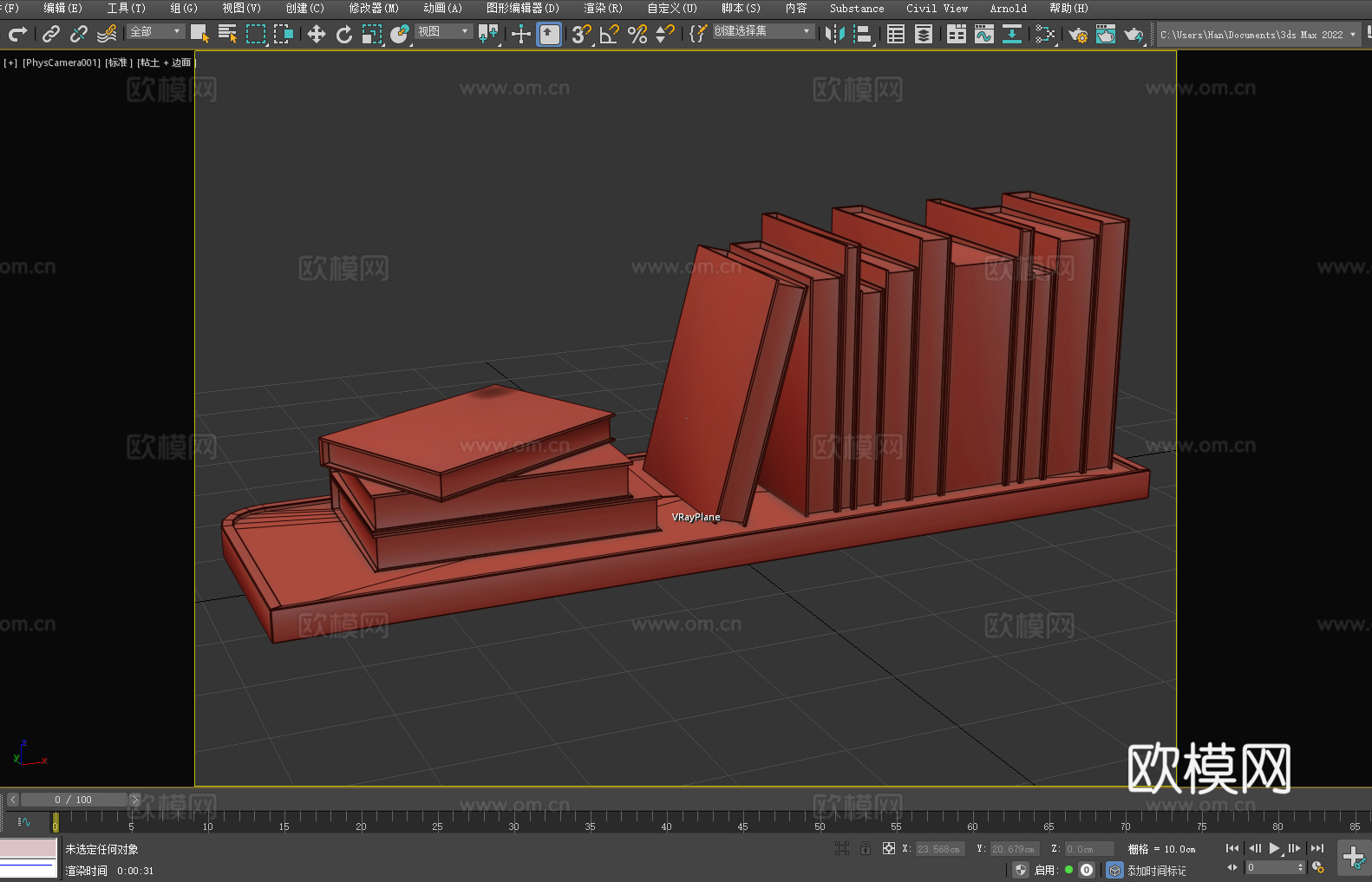The width and height of the screenshot is (1372, 882).
Task: Open Rendered Frame Window
Action: click(x=1106, y=34)
